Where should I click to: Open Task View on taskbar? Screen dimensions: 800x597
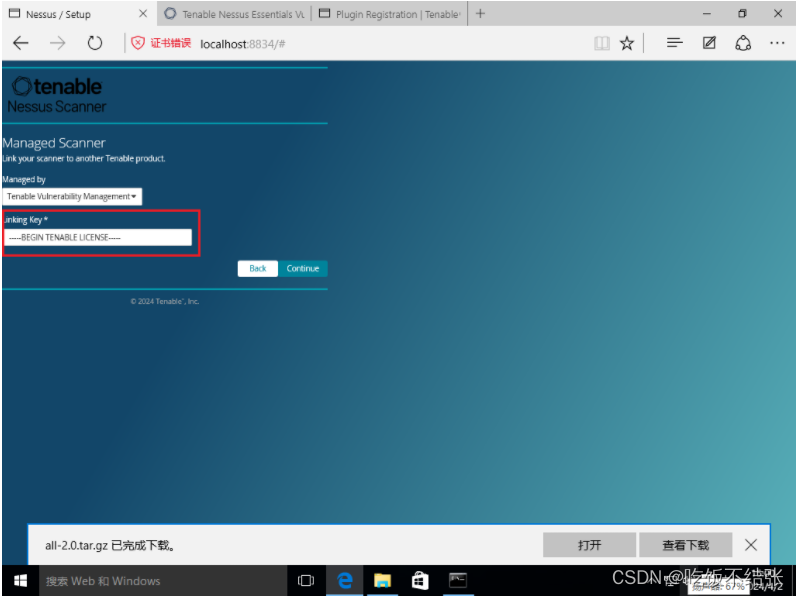(x=306, y=581)
